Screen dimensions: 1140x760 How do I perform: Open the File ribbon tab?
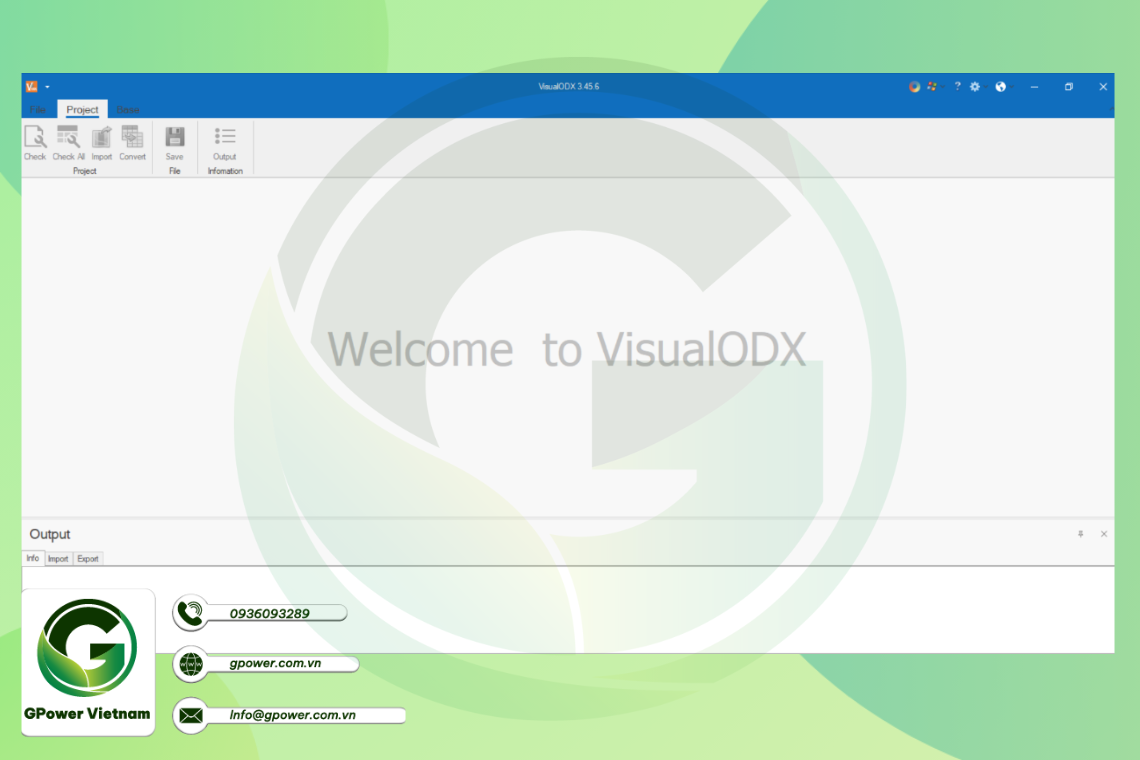[38, 110]
